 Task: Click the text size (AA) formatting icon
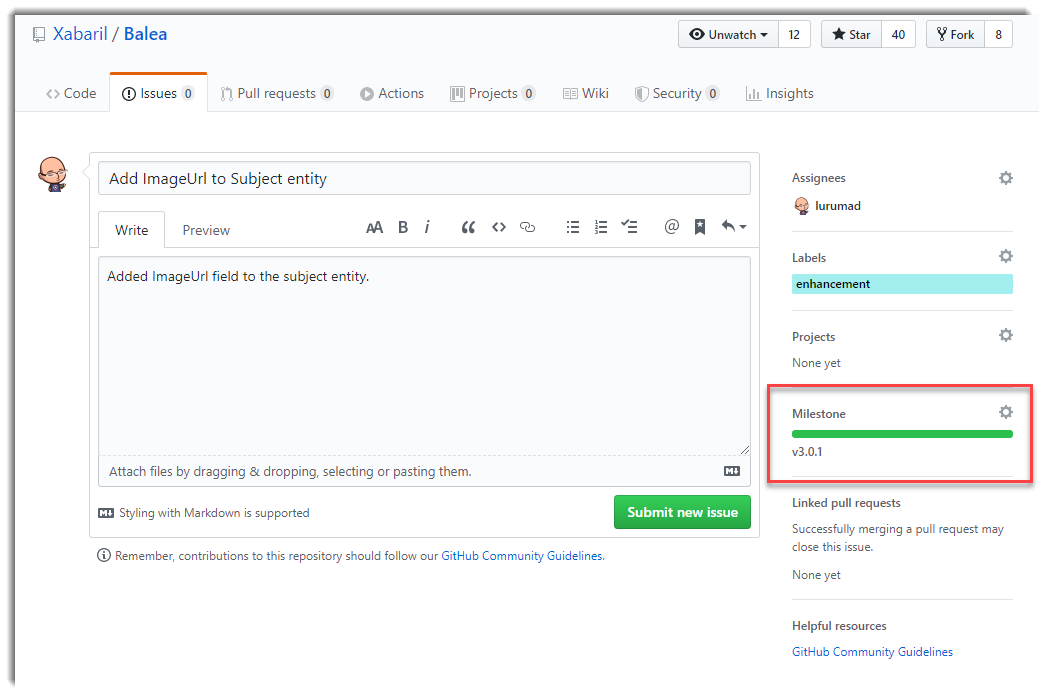coord(374,227)
